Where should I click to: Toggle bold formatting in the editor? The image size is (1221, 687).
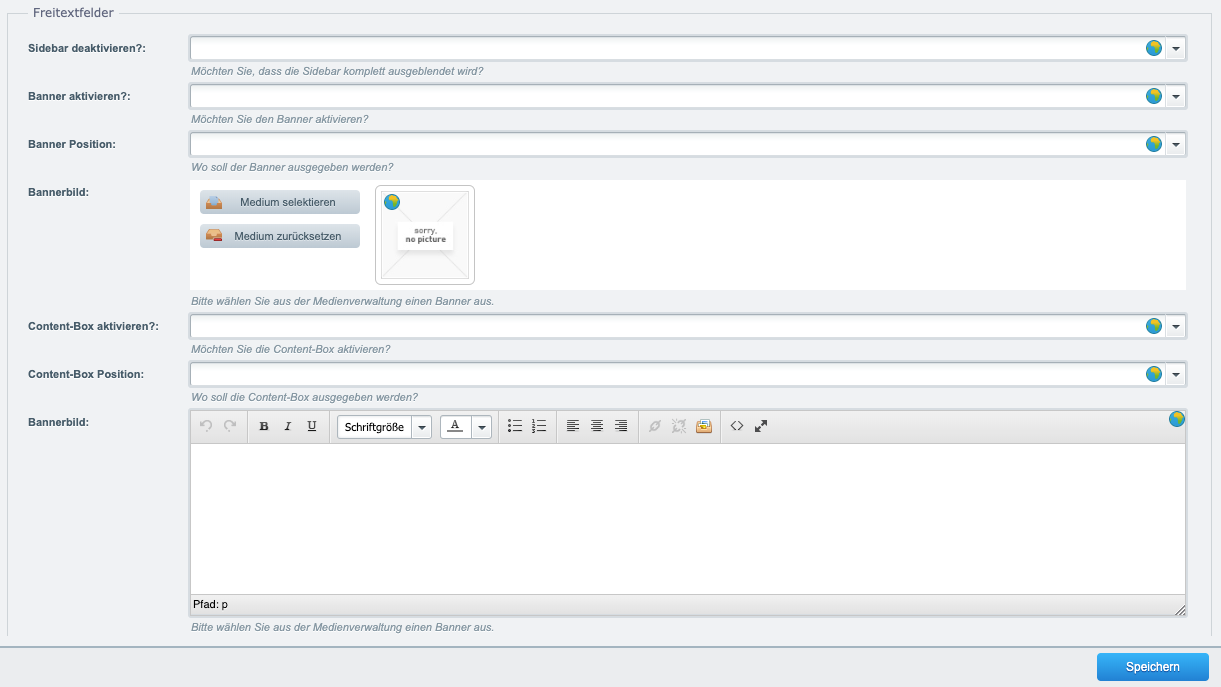pyautogui.click(x=264, y=426)
